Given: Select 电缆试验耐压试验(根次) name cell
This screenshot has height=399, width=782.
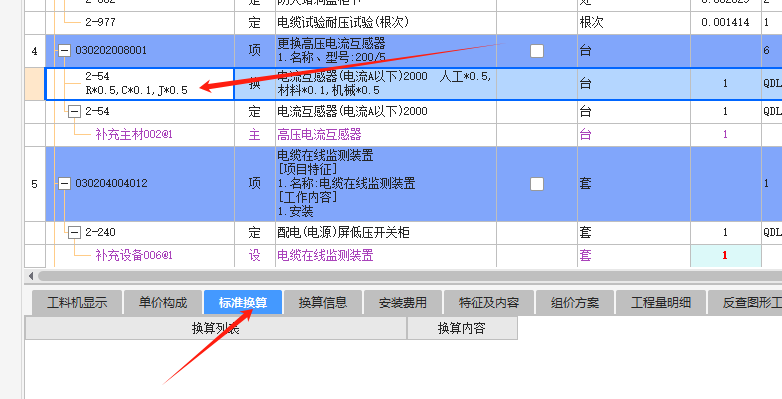Looking at the screenshot, I should pos(386,22).
